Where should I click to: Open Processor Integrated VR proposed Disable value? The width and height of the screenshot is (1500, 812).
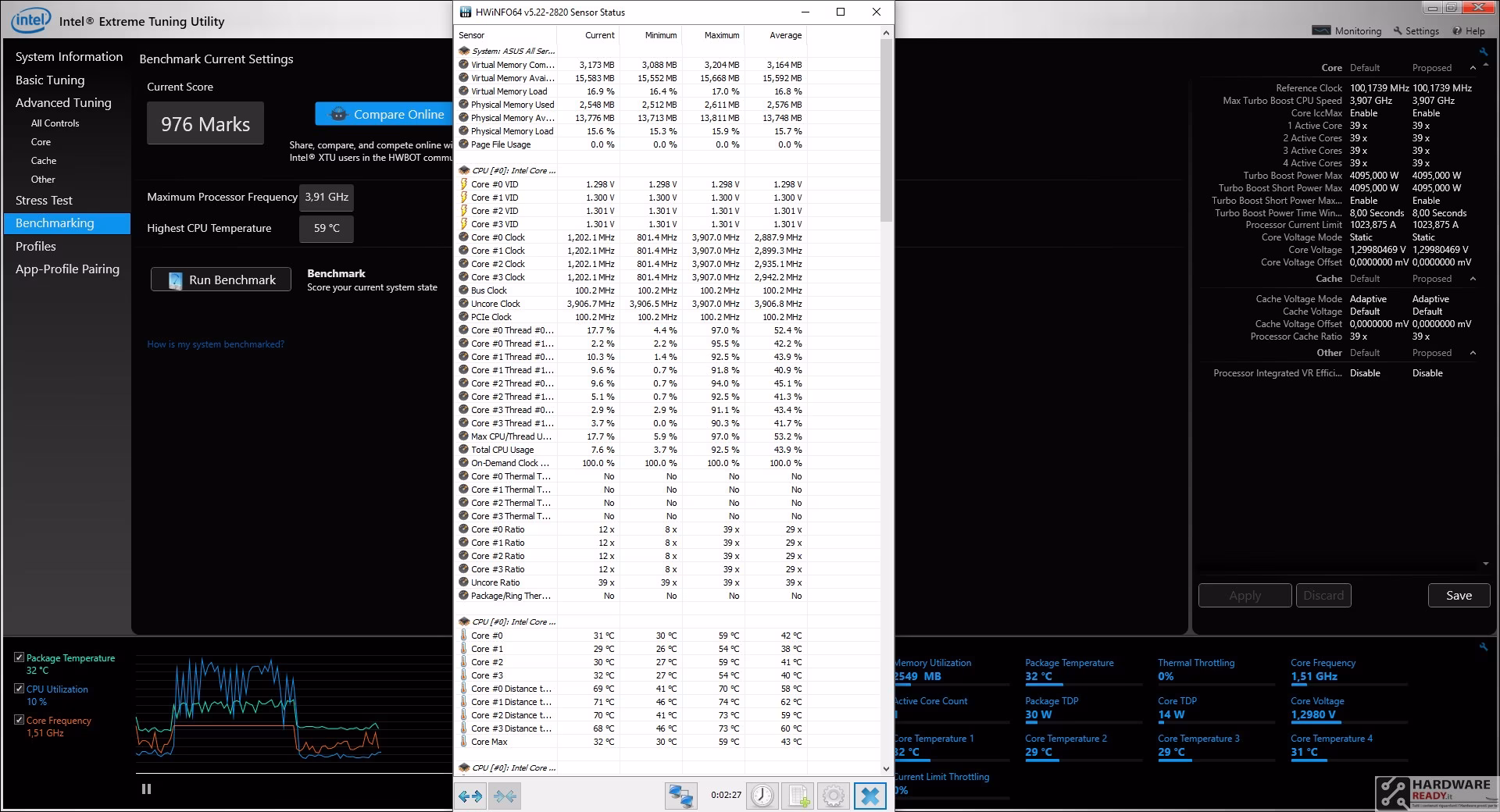tap(1427, 373)
